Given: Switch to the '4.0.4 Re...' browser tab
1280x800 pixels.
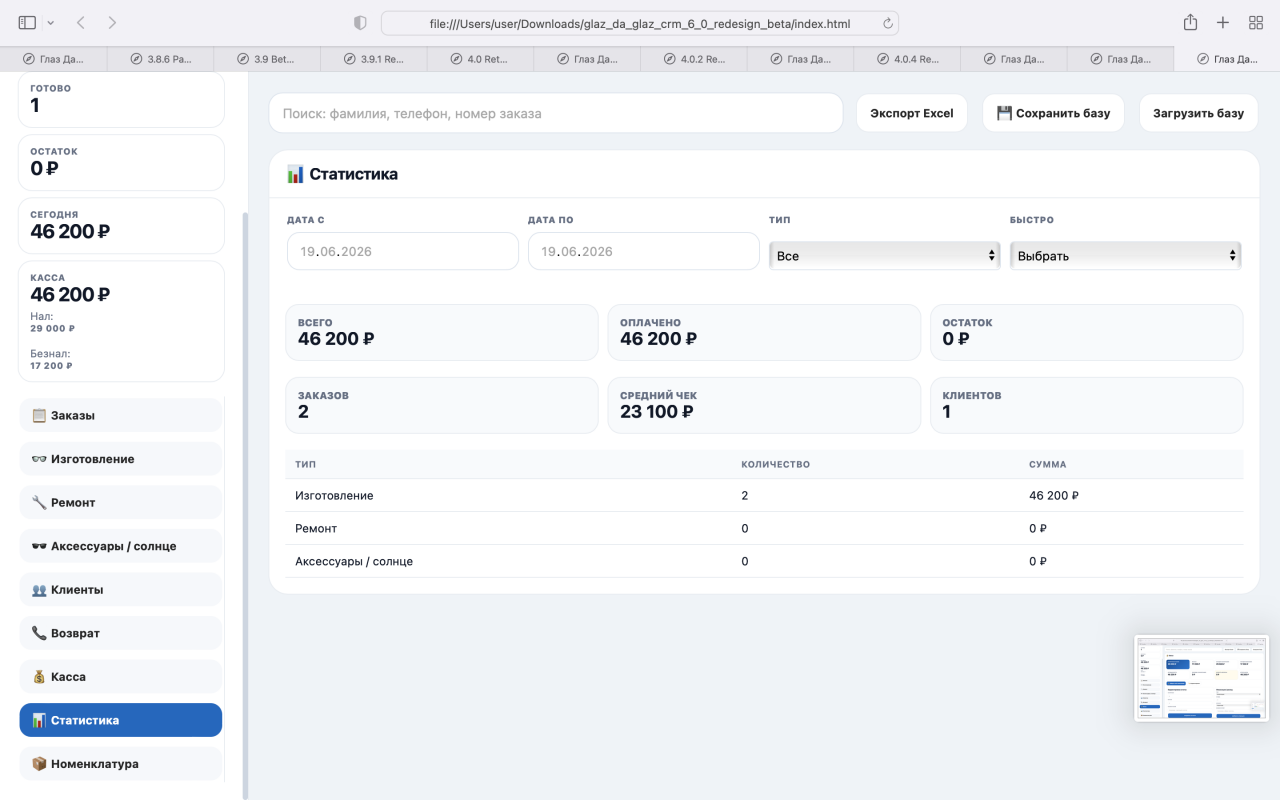Looking at the screenshot, I should (x=907, y=59).
